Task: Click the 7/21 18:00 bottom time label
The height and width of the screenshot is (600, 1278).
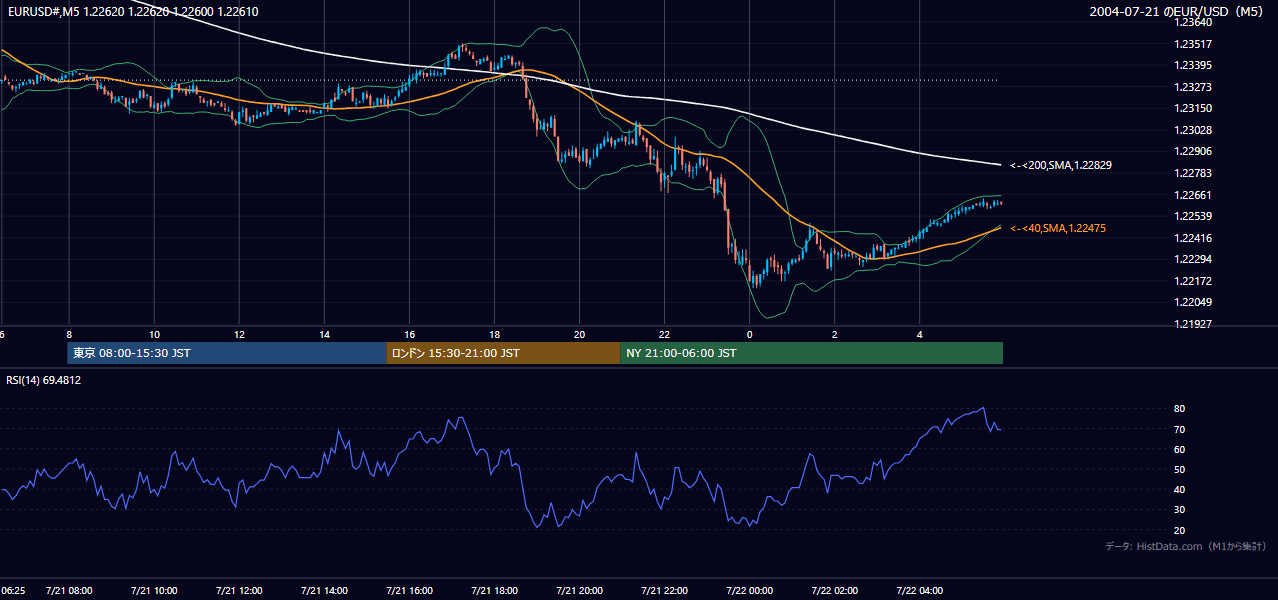Action: click(x=494, y=591)
